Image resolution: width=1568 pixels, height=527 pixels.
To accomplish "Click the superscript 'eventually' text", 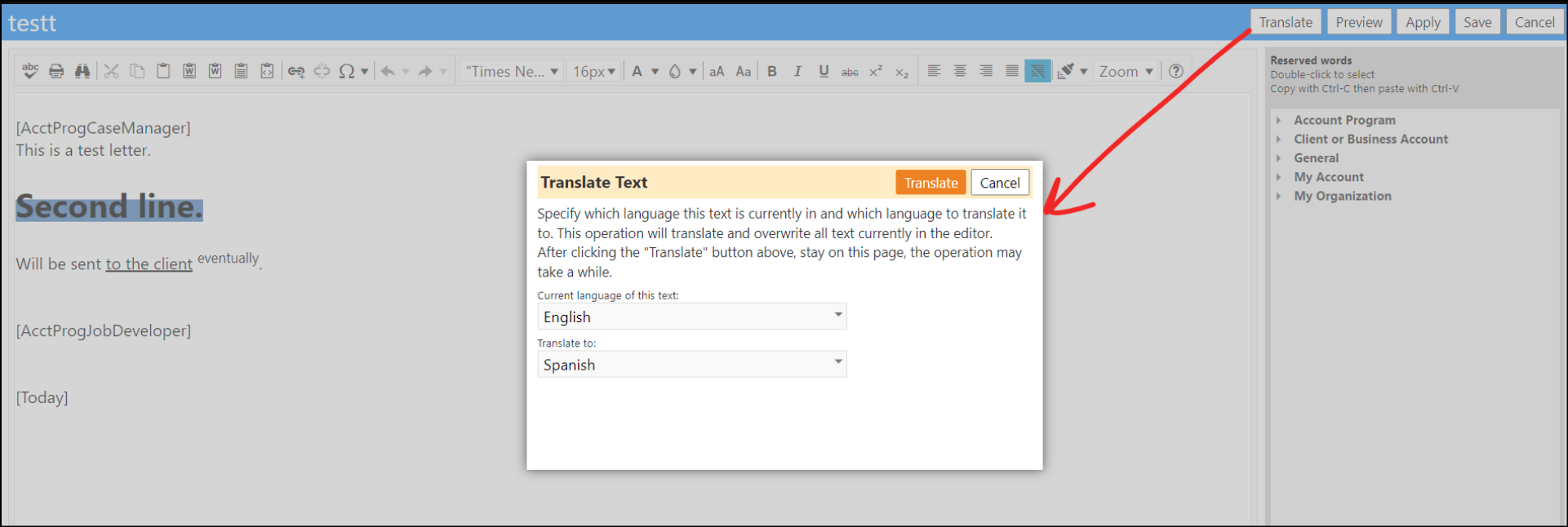I will [x=228, y=259].
